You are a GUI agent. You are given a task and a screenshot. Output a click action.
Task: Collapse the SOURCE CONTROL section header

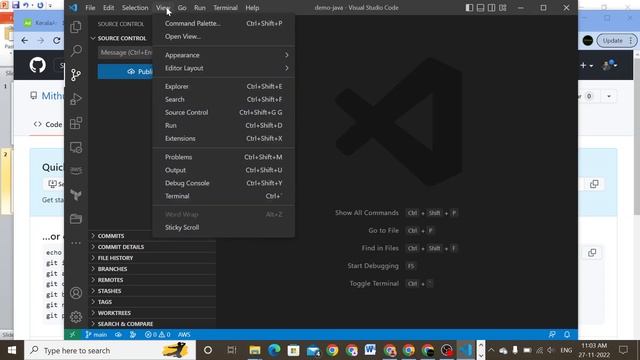click(x=121, y=38)
